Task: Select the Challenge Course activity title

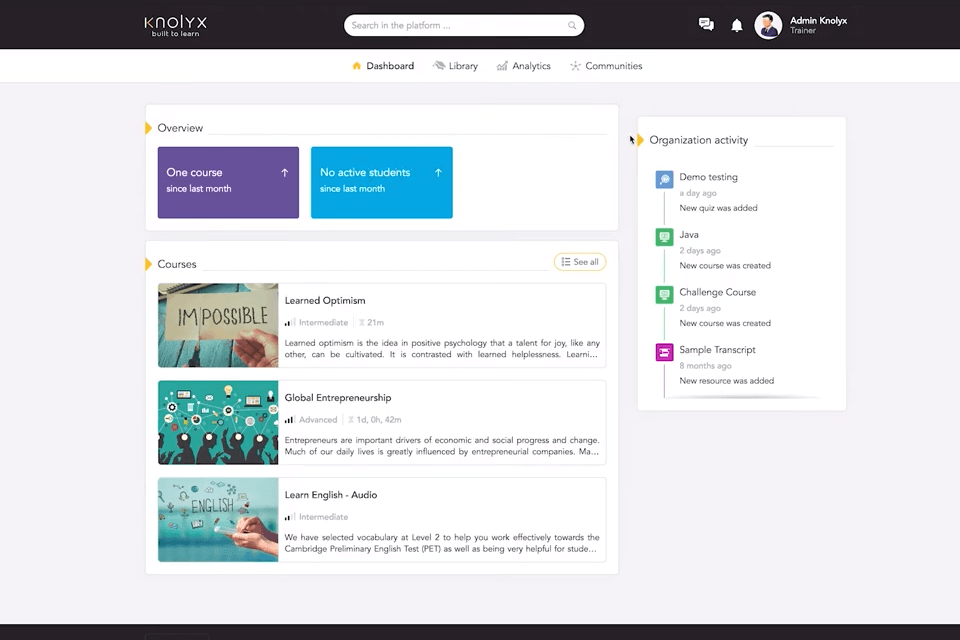Action: click(718, 292)
